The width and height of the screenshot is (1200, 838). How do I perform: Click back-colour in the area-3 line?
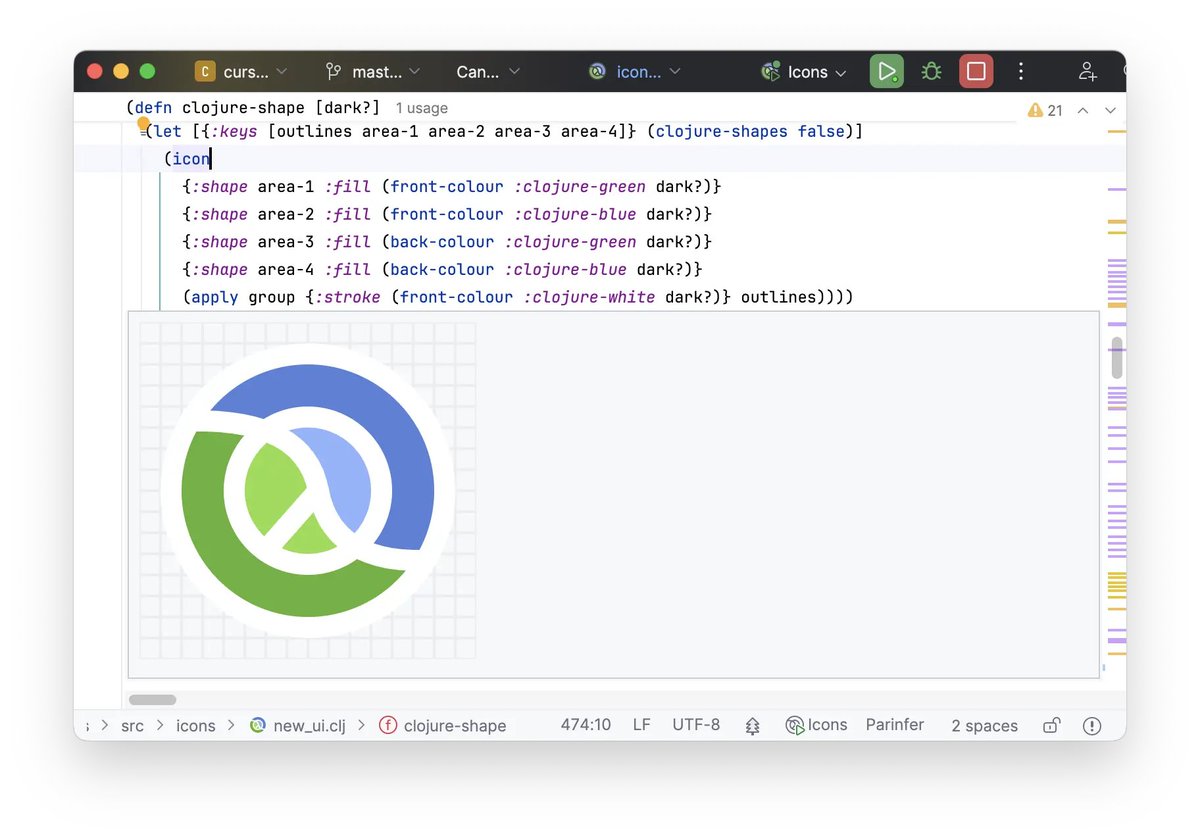pos(442,241)
